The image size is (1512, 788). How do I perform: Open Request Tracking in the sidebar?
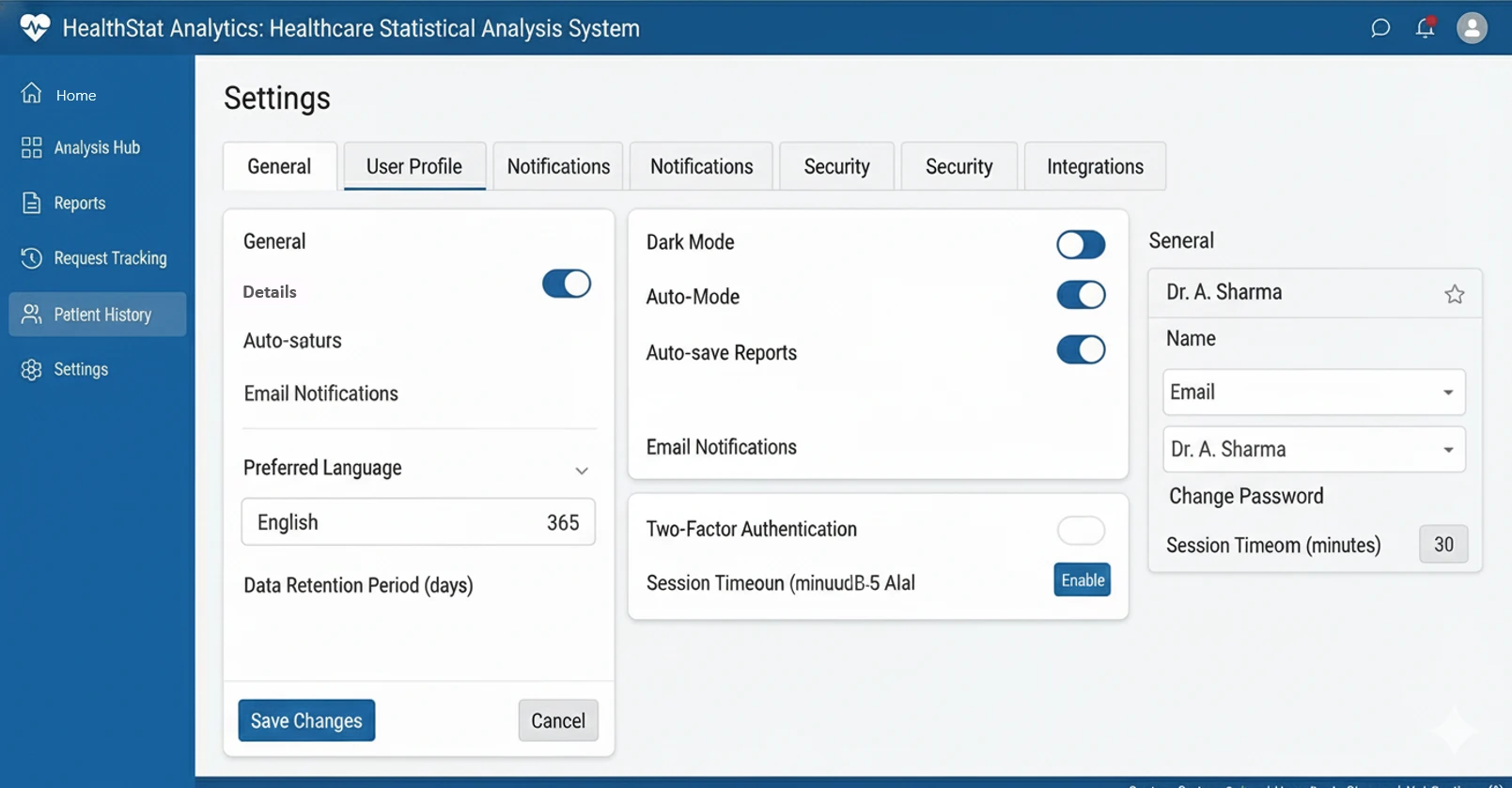(109, 258)
